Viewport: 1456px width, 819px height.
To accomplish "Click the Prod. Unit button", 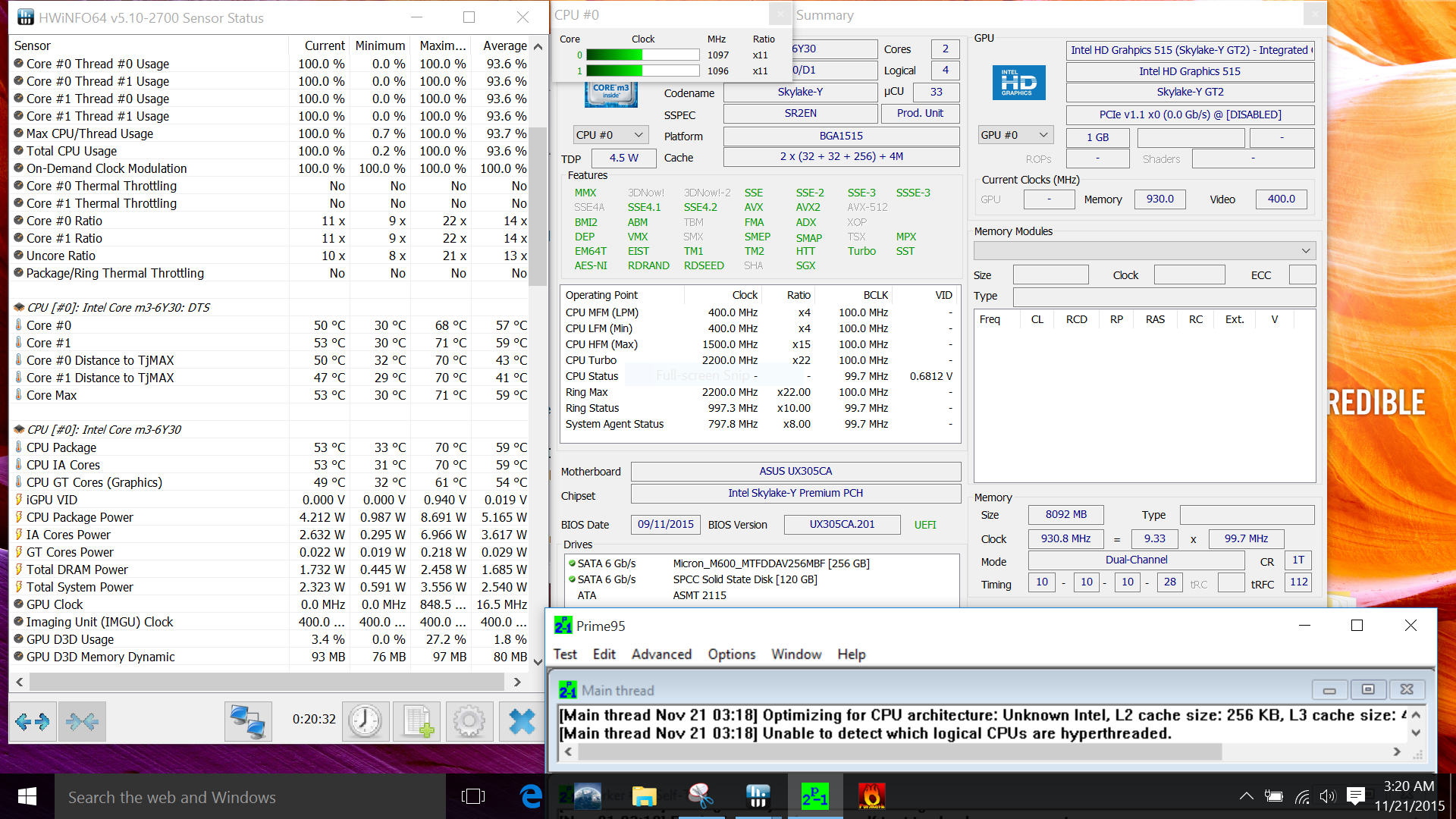I will tap(920, 114).
